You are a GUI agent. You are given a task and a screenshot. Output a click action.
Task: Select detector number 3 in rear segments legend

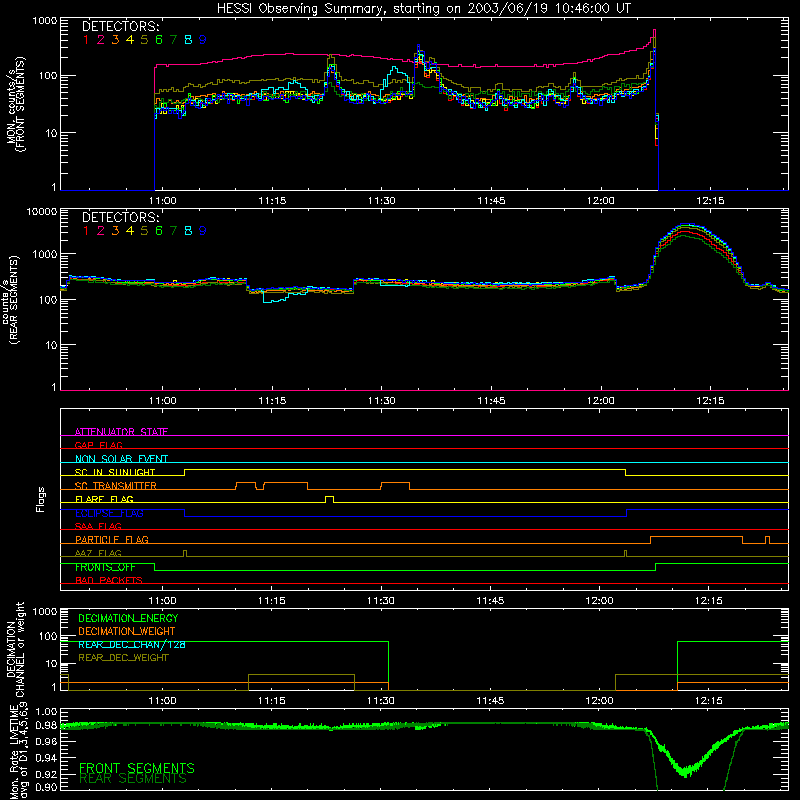tap(115, 231)
